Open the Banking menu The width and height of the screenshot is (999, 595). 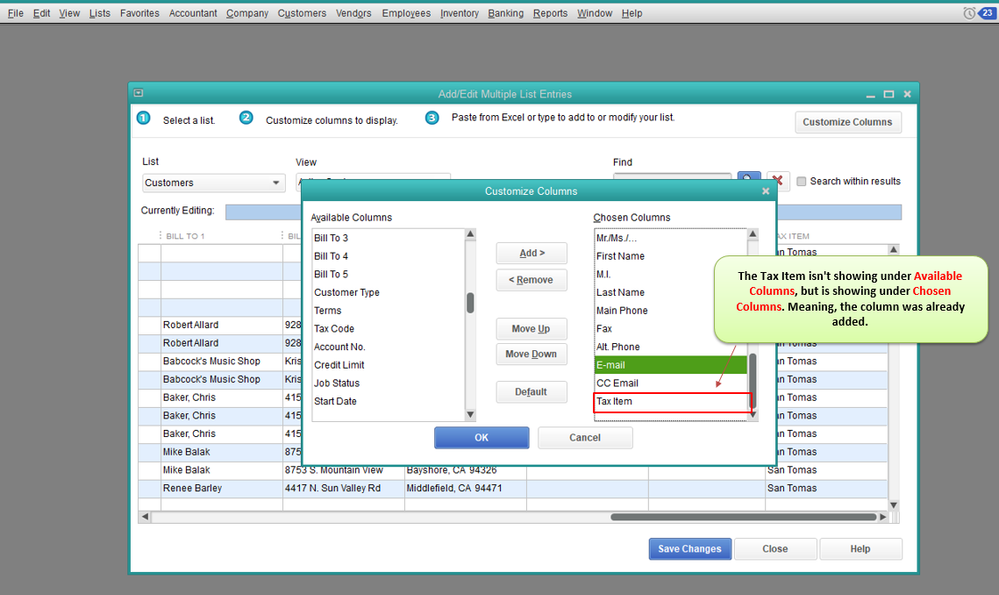pos(506,13)
